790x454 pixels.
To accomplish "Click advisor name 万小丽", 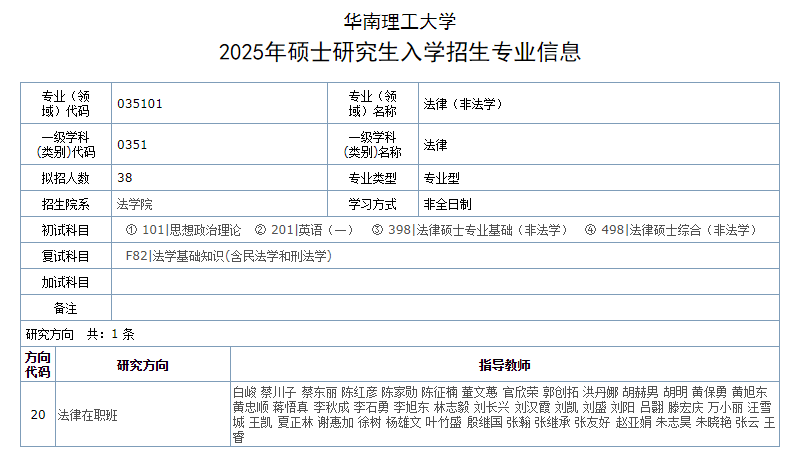I will tap(725, 407).
